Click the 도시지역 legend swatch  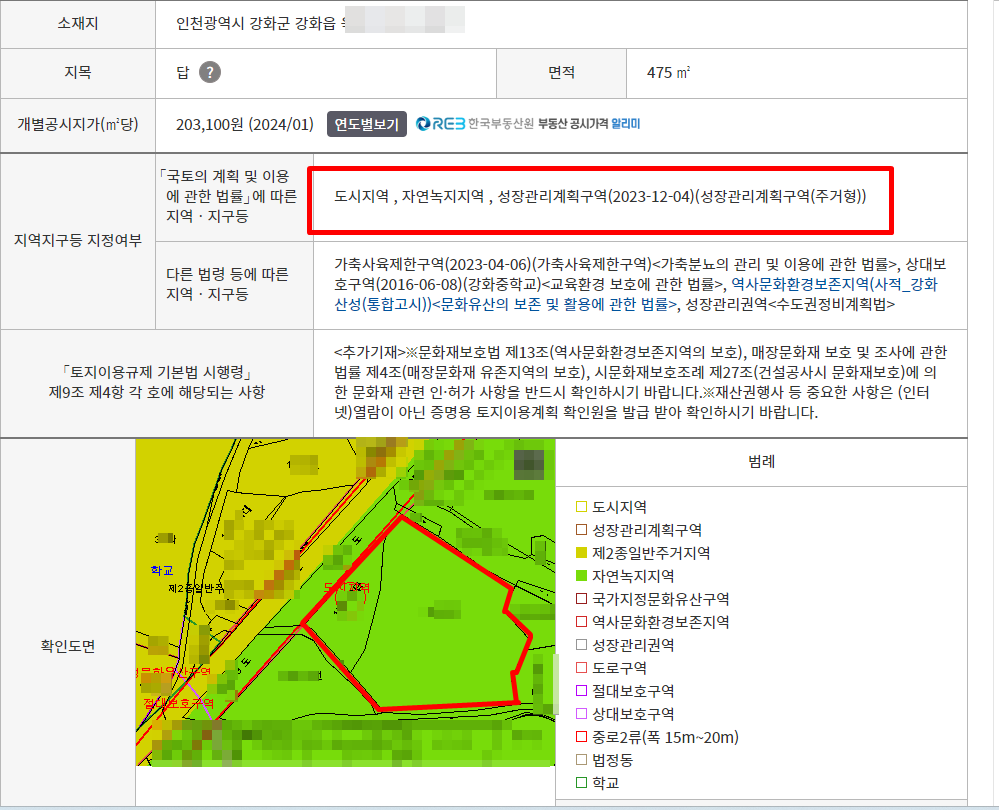click(581, 507)
